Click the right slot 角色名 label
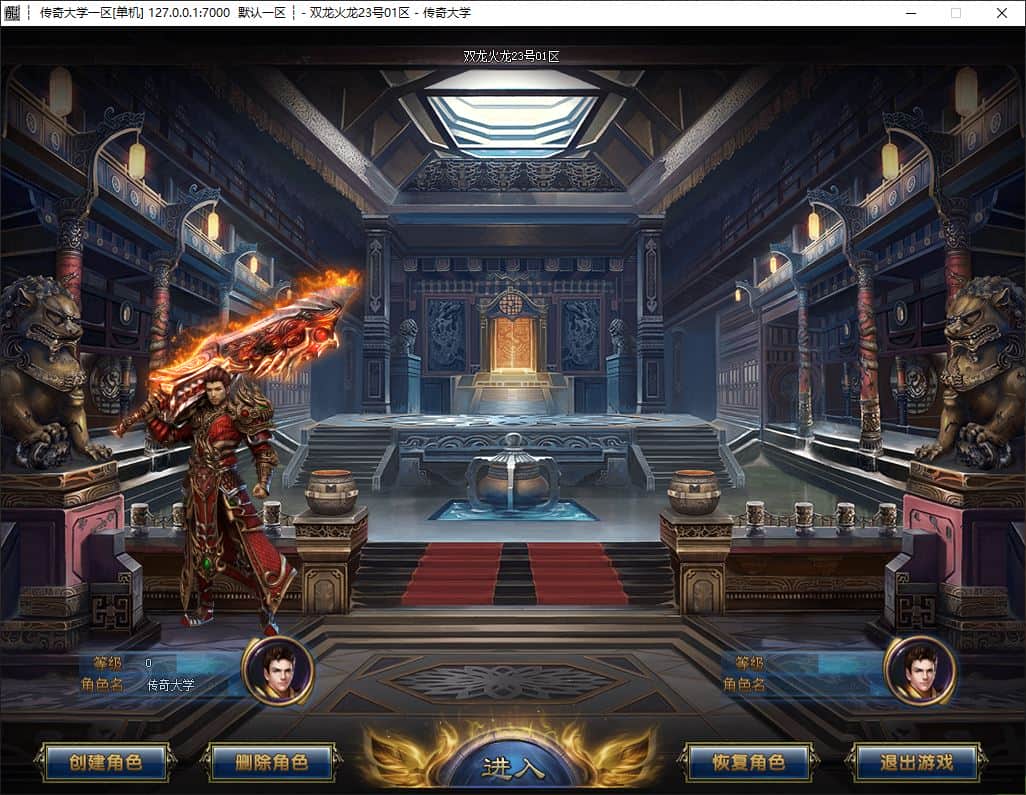The width and height of the screenshot is (1026, 795). click(744, 684)
